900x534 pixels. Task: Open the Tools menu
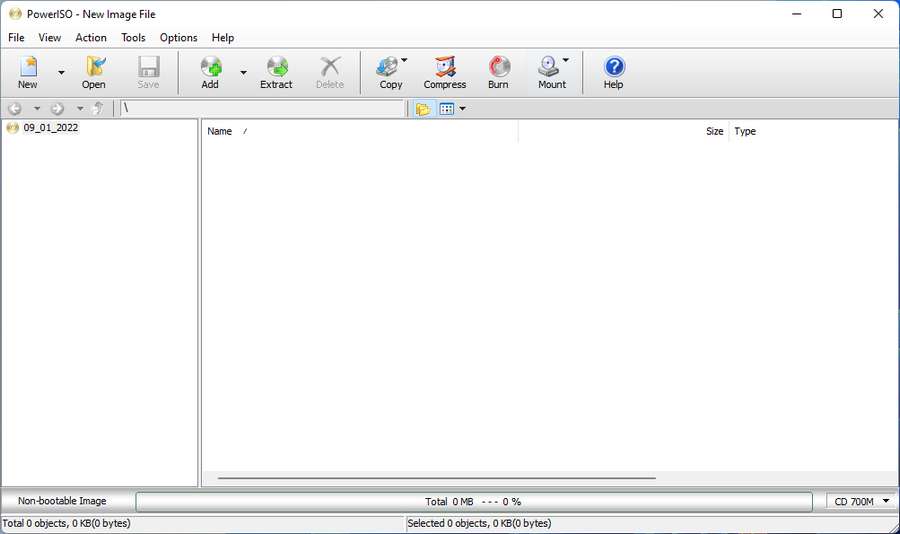click(133, 37)
